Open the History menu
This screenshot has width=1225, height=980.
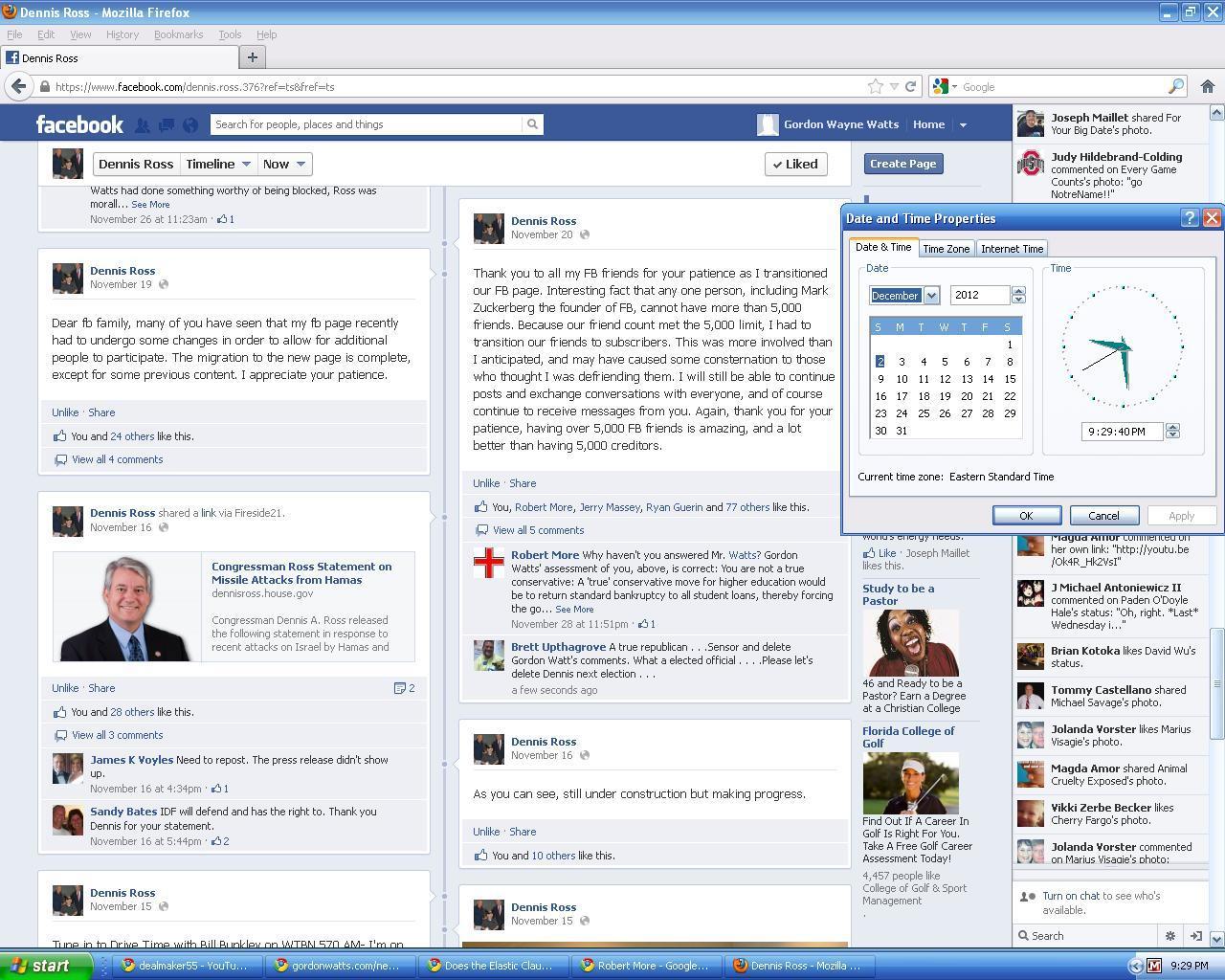tap(122, 34)
